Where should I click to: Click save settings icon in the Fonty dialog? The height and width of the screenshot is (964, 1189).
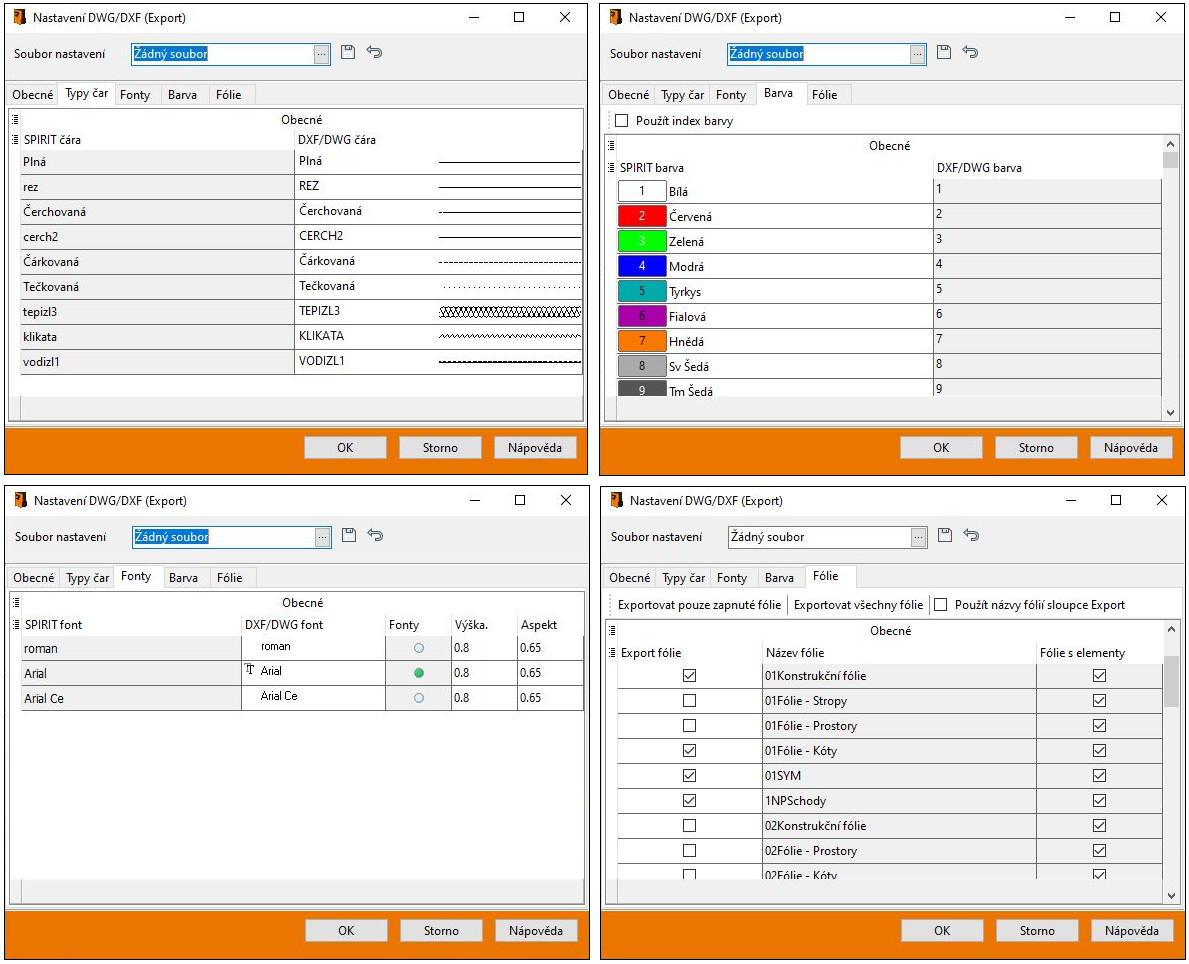click(349, 536)
